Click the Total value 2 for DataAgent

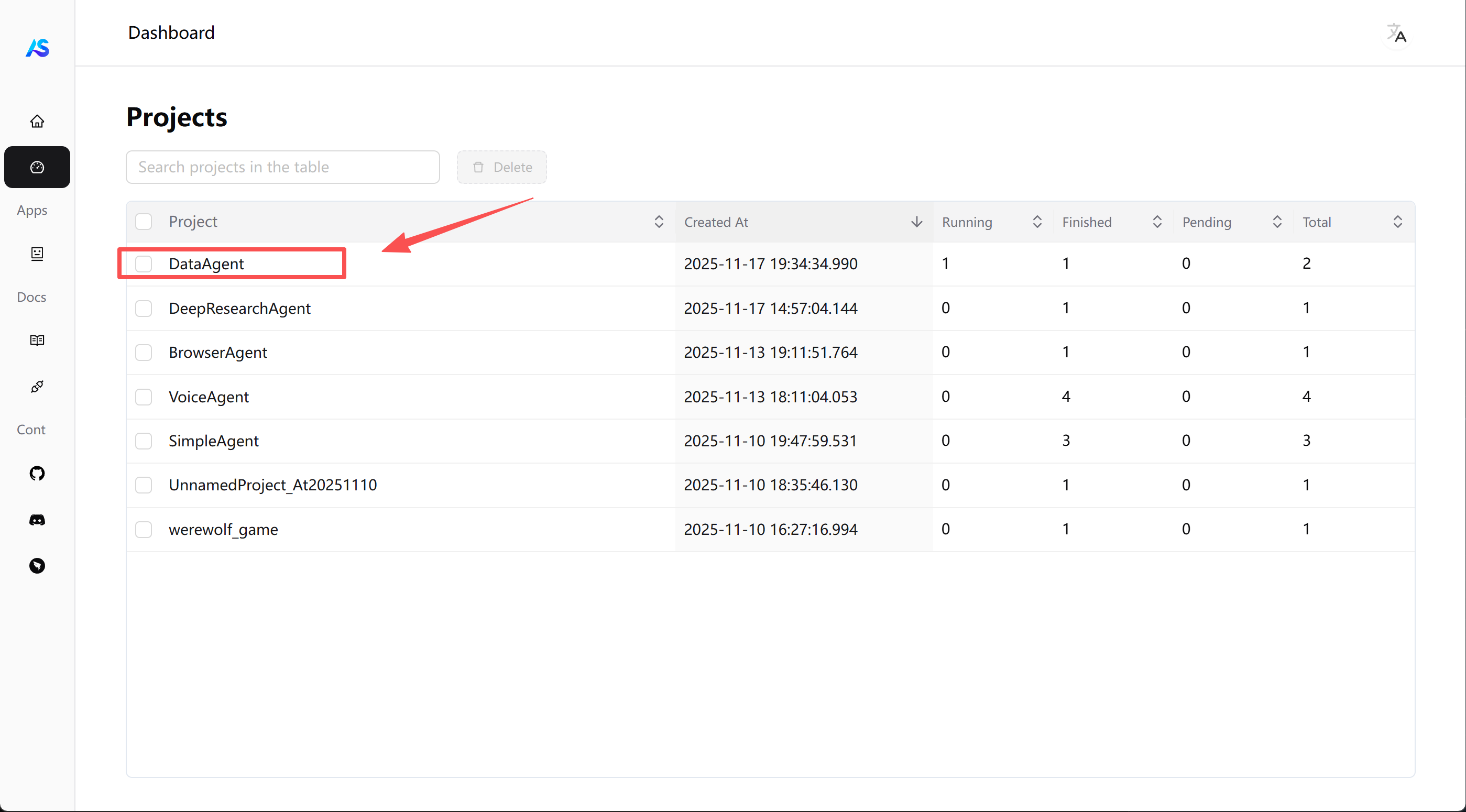[1307, 264]
